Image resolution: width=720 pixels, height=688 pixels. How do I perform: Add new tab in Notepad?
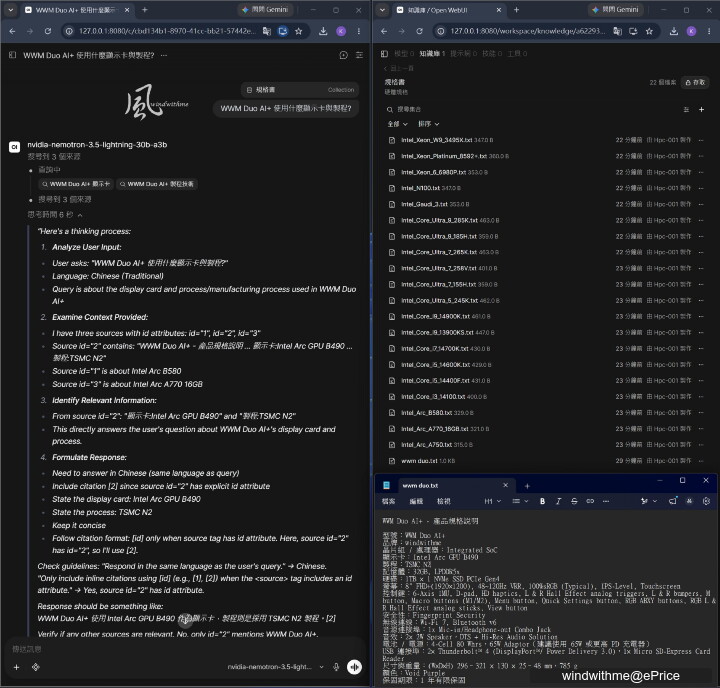tap(527, 486)
